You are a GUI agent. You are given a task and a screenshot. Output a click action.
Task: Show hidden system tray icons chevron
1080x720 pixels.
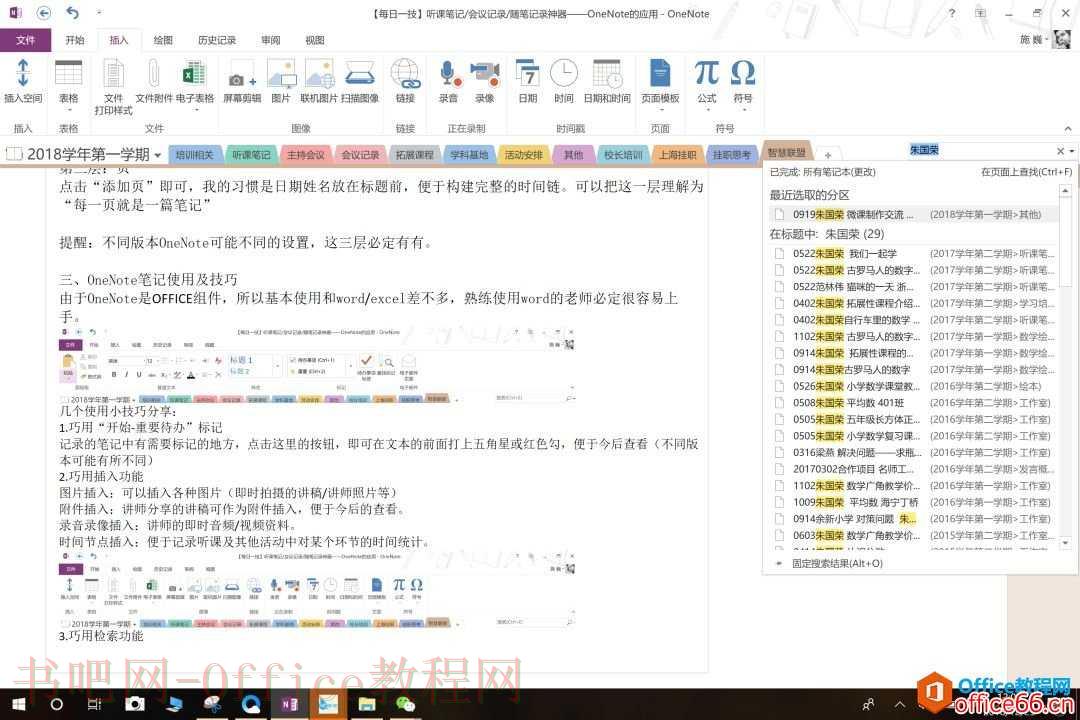(900, 704)
